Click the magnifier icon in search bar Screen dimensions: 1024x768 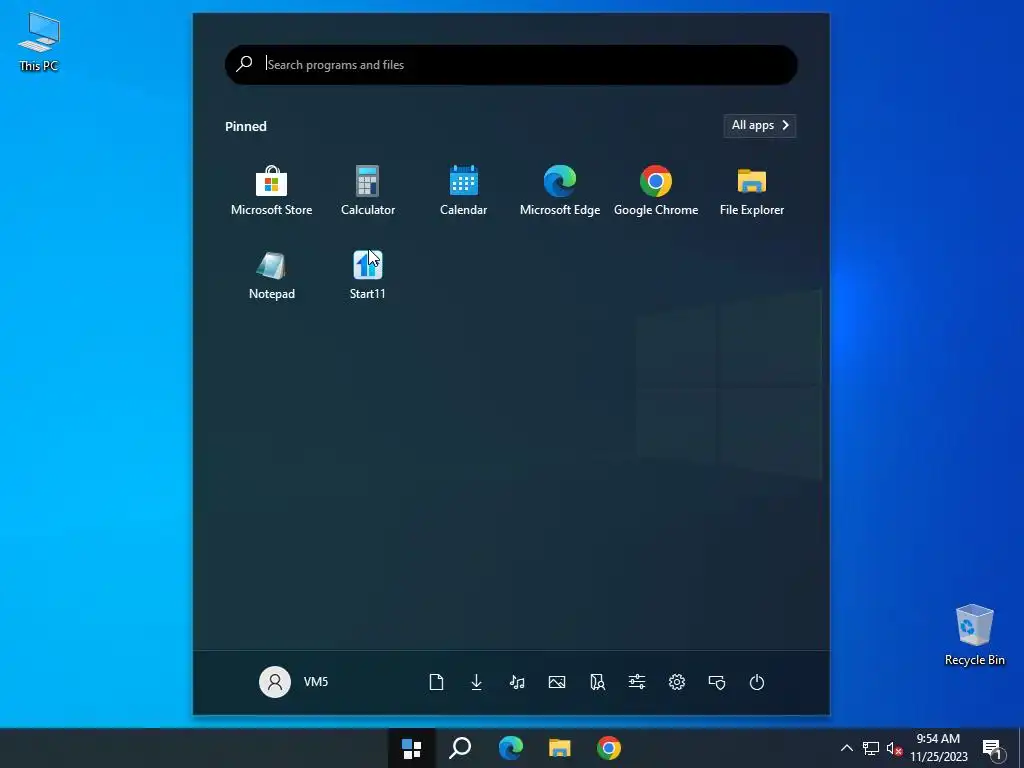pyautogui.click(x=244, y=64)
